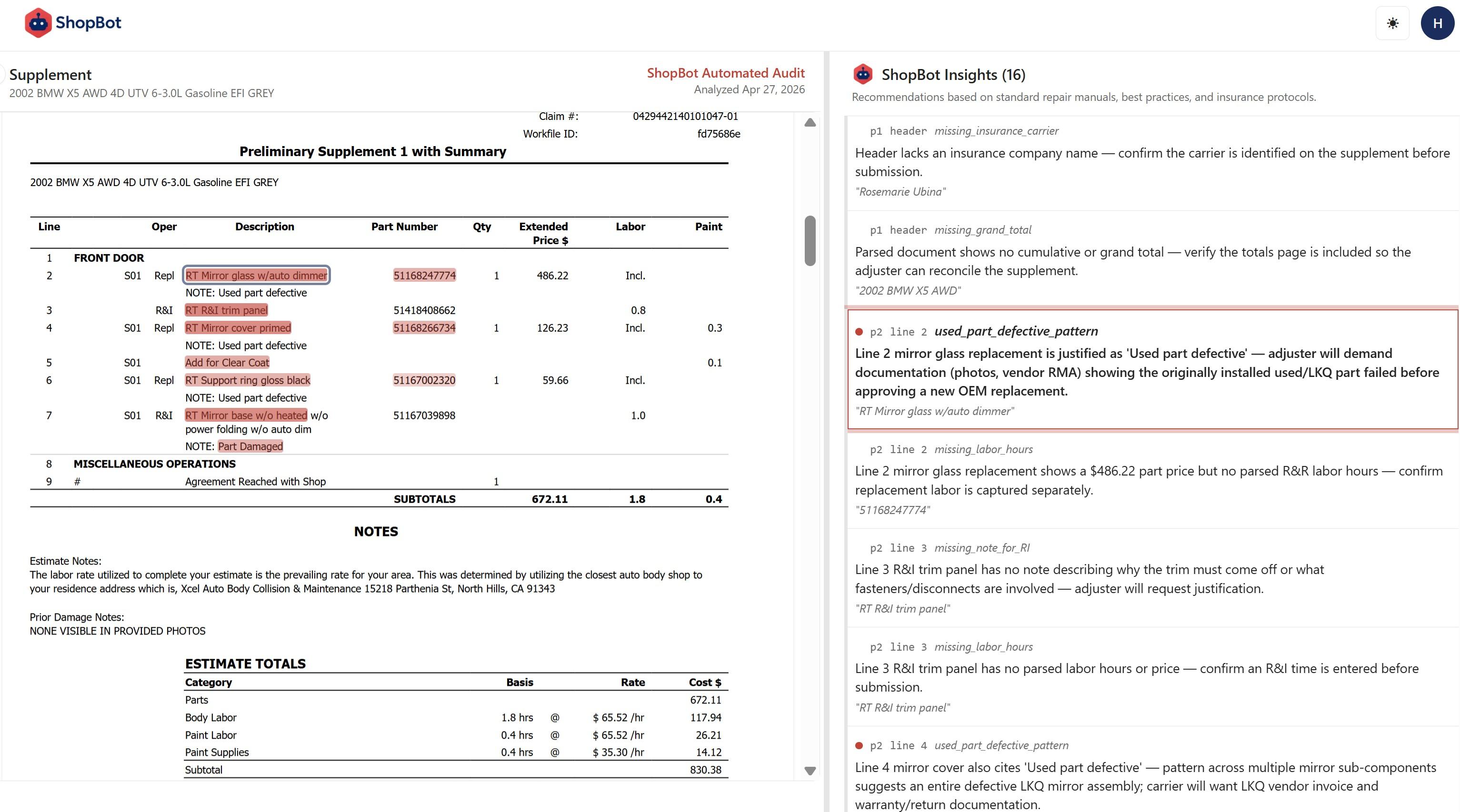
Task: Click the "51168247774" insight quote
Action: click(893, 510)
